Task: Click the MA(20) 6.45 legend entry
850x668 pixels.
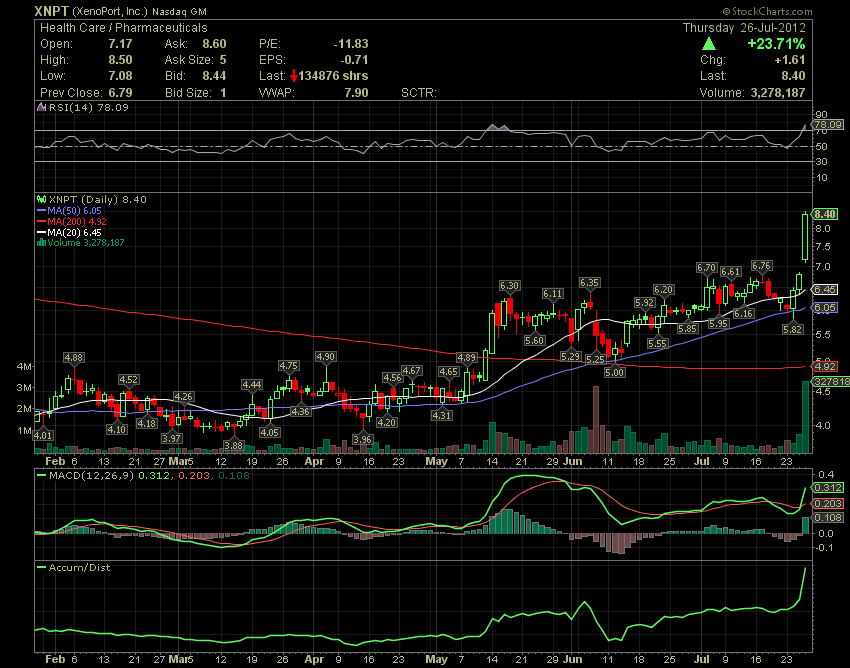Action: (75, 232)
